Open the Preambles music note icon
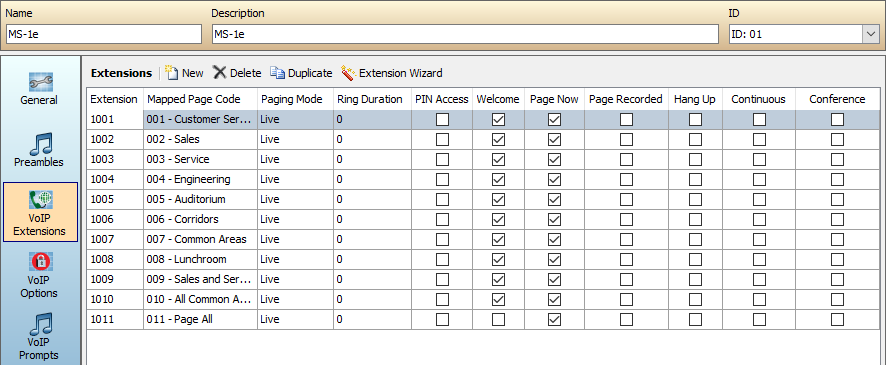 (41, 144)
